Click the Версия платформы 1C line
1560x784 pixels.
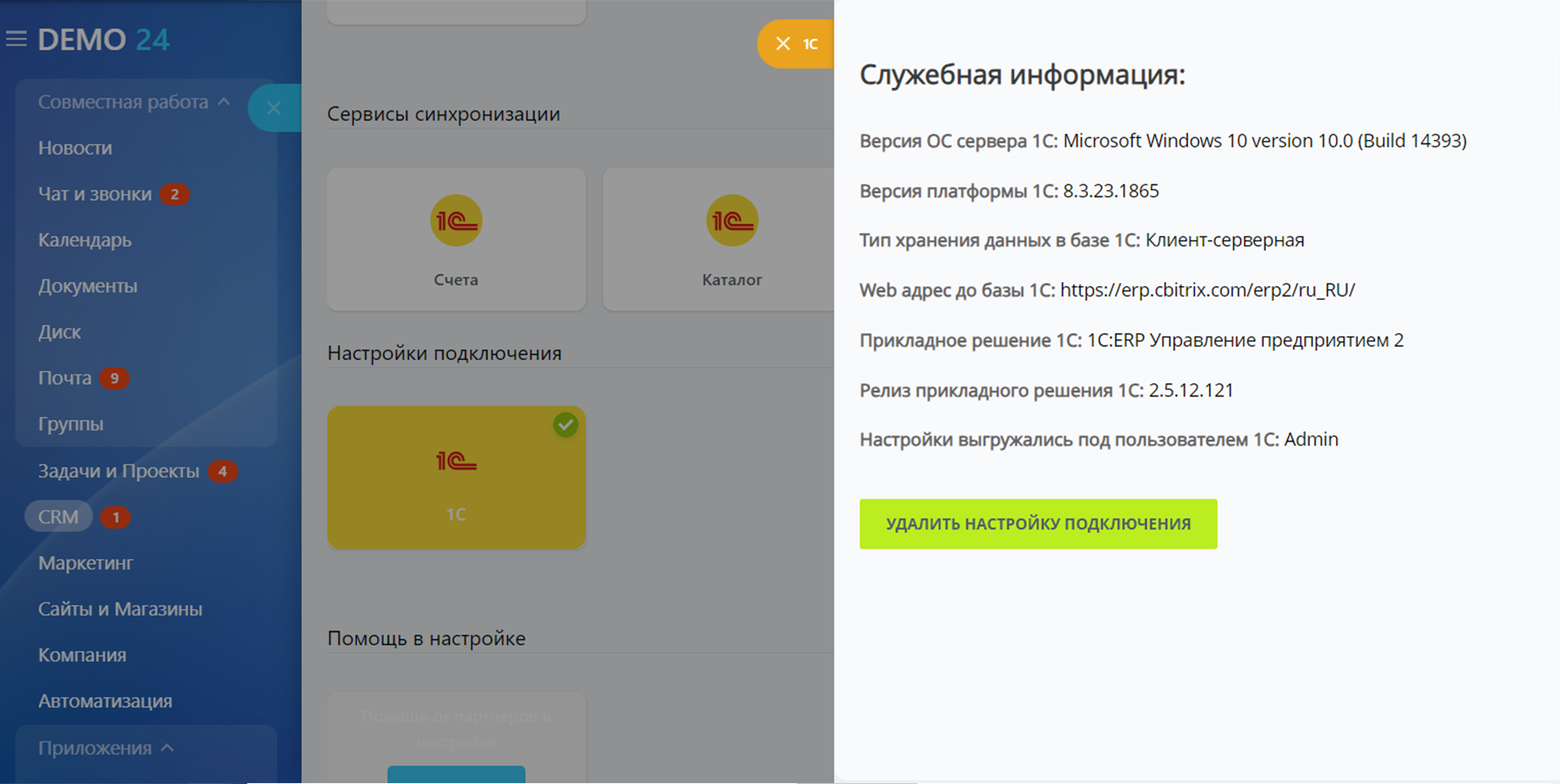pos(1009,191)
